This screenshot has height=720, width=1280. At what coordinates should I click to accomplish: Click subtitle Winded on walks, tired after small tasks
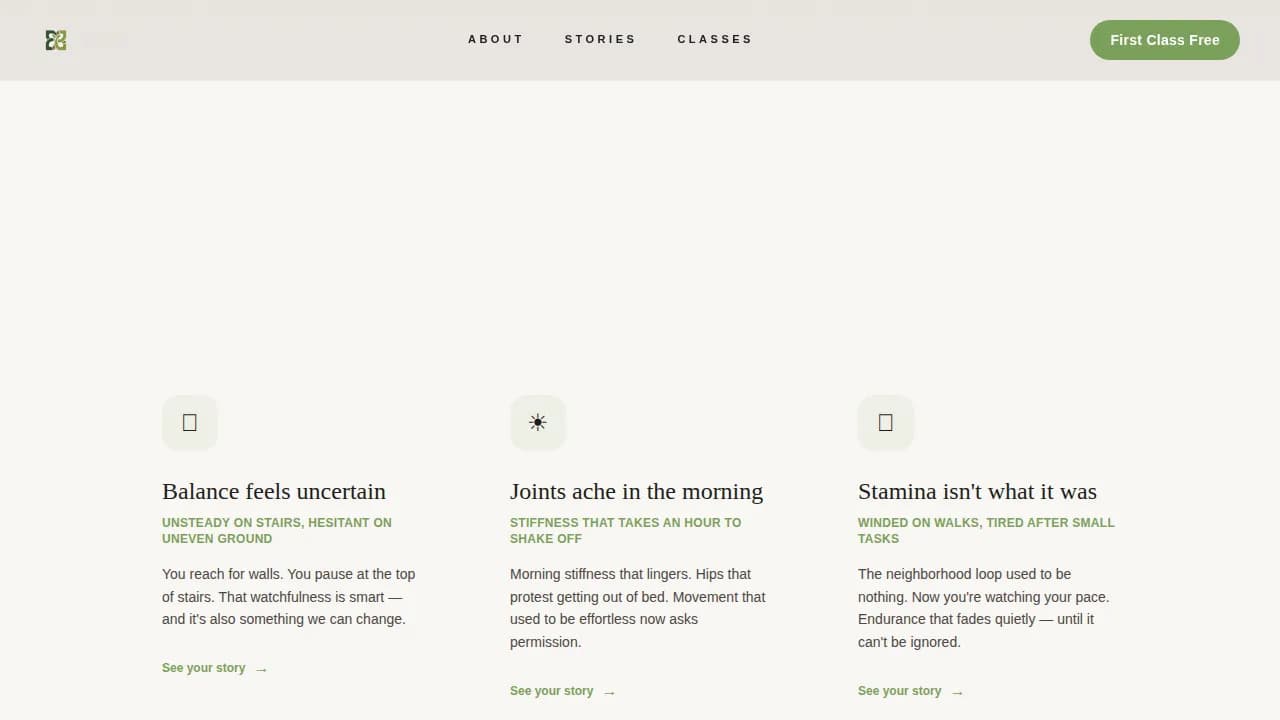986,530
